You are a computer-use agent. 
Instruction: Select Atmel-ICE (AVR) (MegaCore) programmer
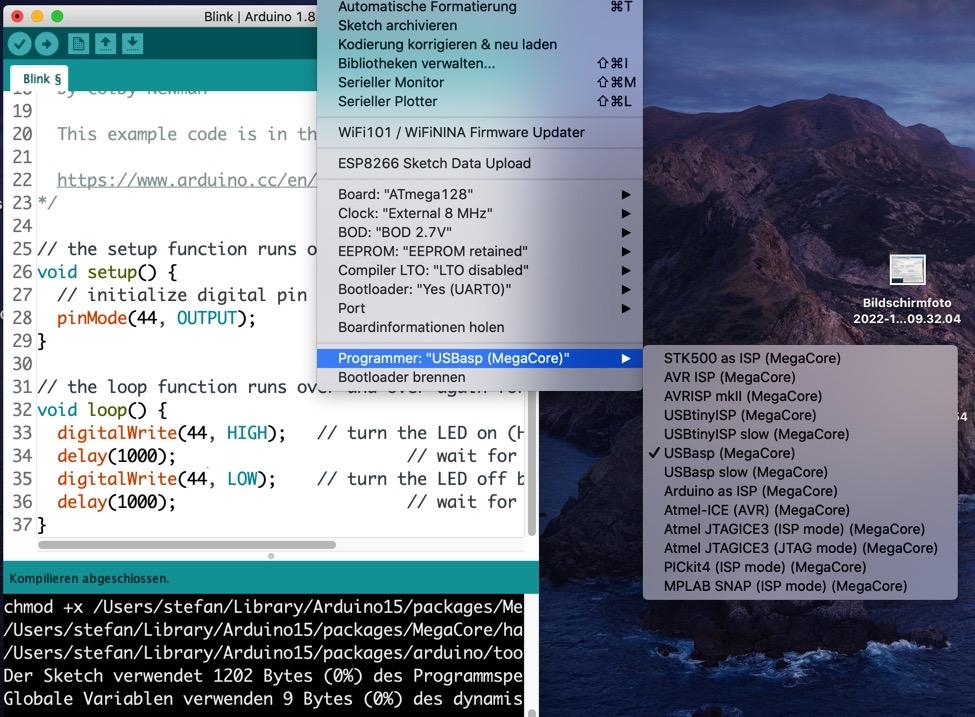800,510
